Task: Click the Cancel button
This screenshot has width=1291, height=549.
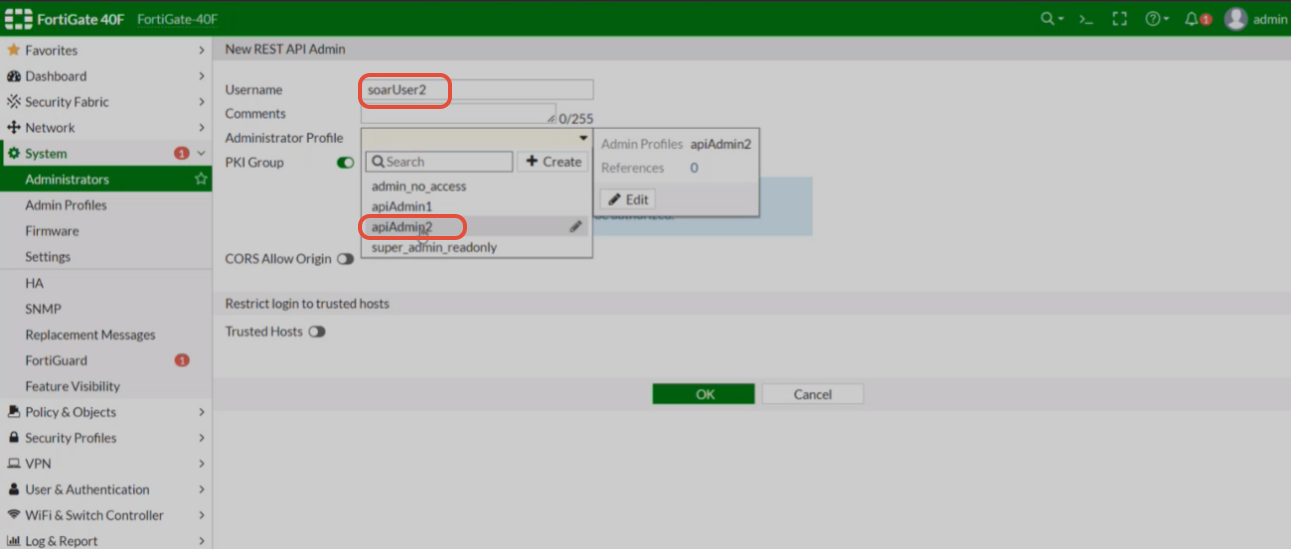Action: (x=812, y=394)
